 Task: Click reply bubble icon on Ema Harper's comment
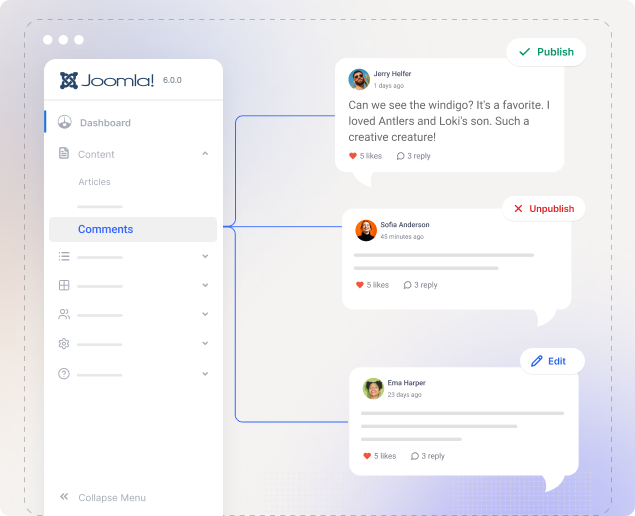coord(415,456)
